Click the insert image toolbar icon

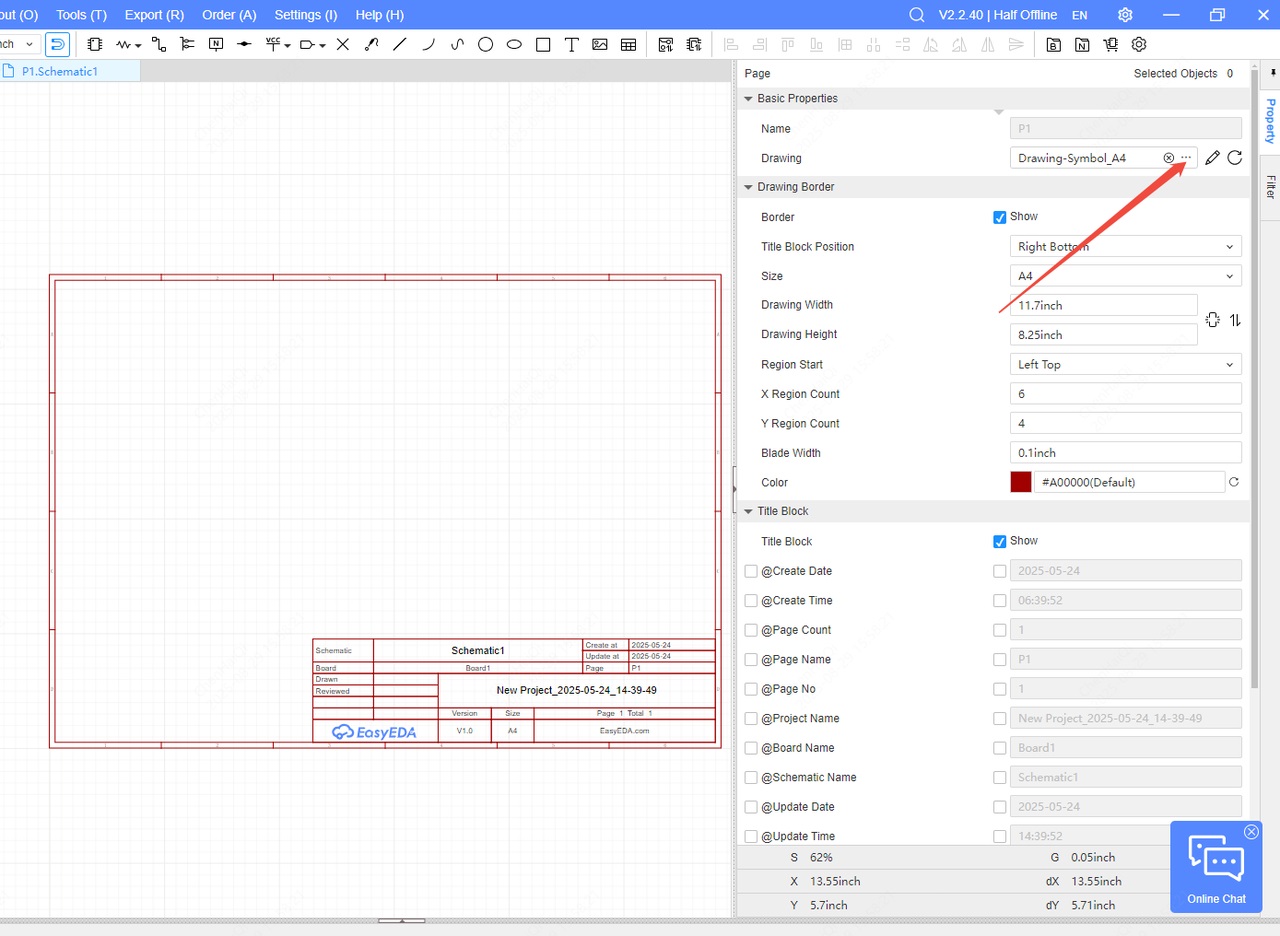pos(600,44)
